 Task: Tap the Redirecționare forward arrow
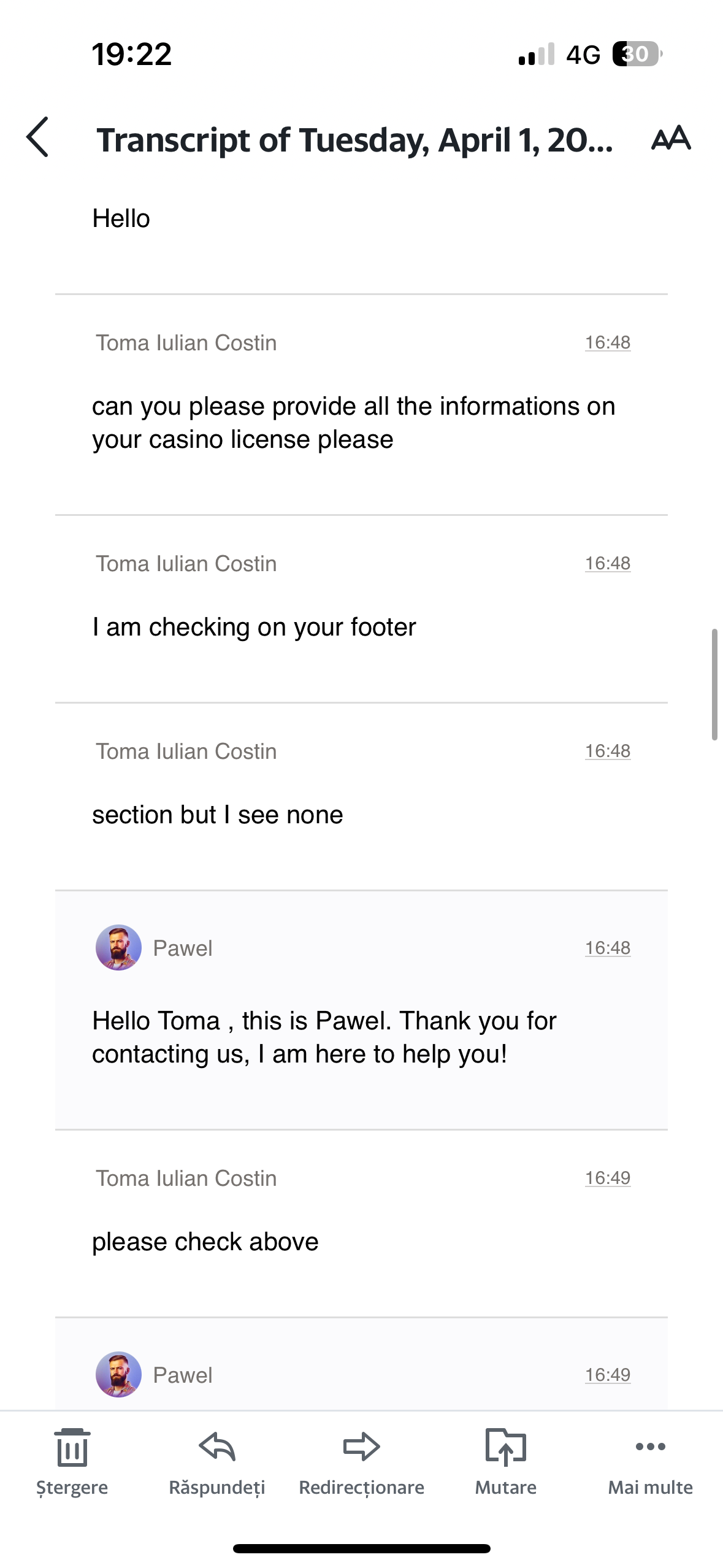[x=361, y=1448]
